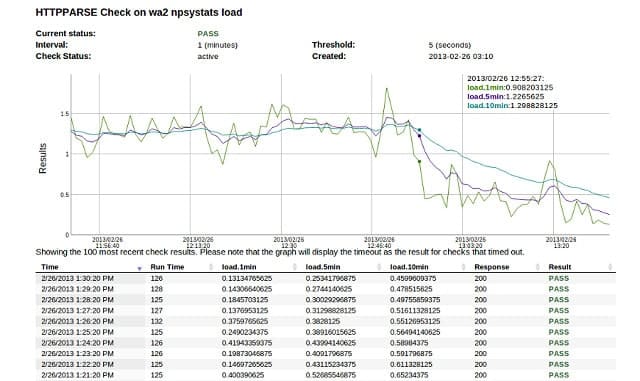The width and height of the screenshot is (640, 381).
Task: Click run time 127 in 1:27:20 row
Action: [156, 311]
